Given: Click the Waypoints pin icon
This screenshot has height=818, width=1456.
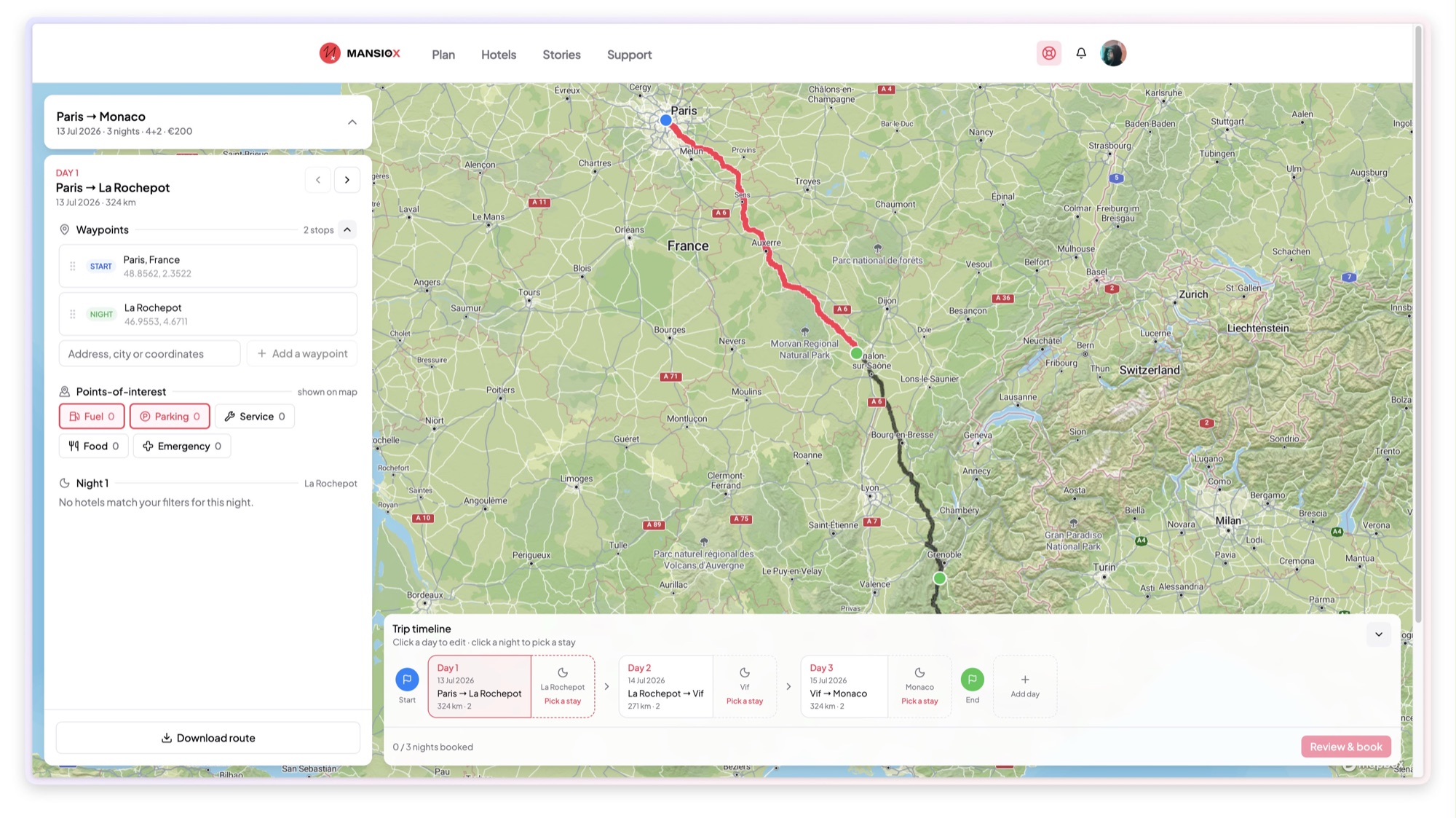Looking at the screenshot, I should pyautogui.click(x=64, y=229).
